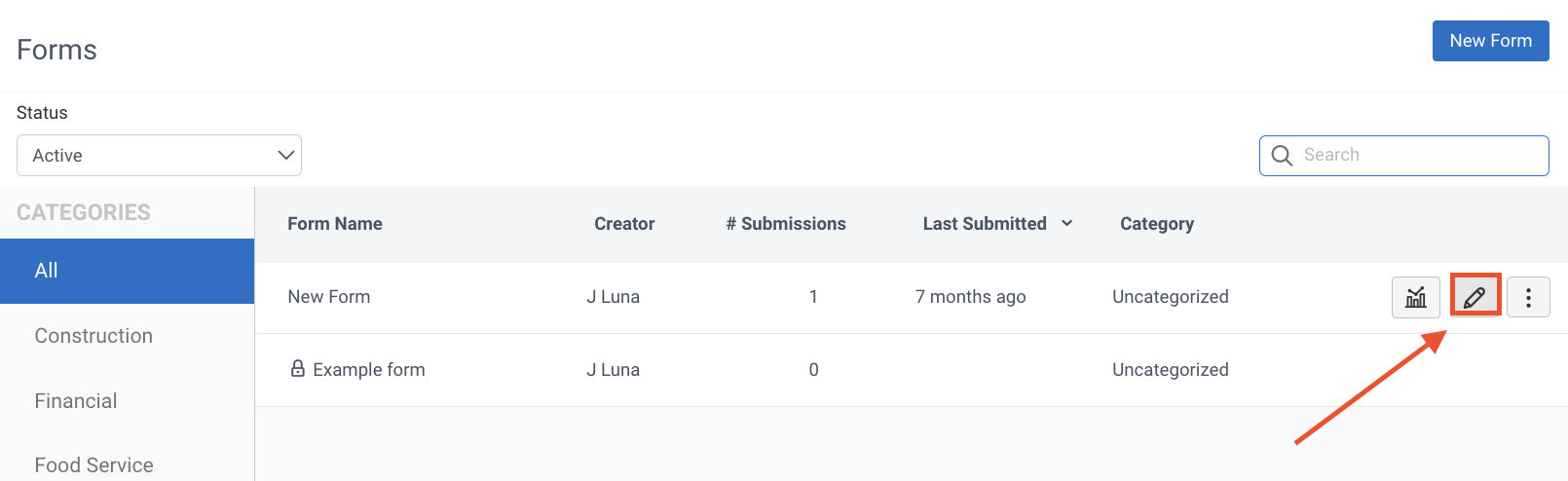Image resolution: width=1568 pixels, height=481 pixels.
Task: Click Uncategorized in the Example form row
Action: point(1171,370)
